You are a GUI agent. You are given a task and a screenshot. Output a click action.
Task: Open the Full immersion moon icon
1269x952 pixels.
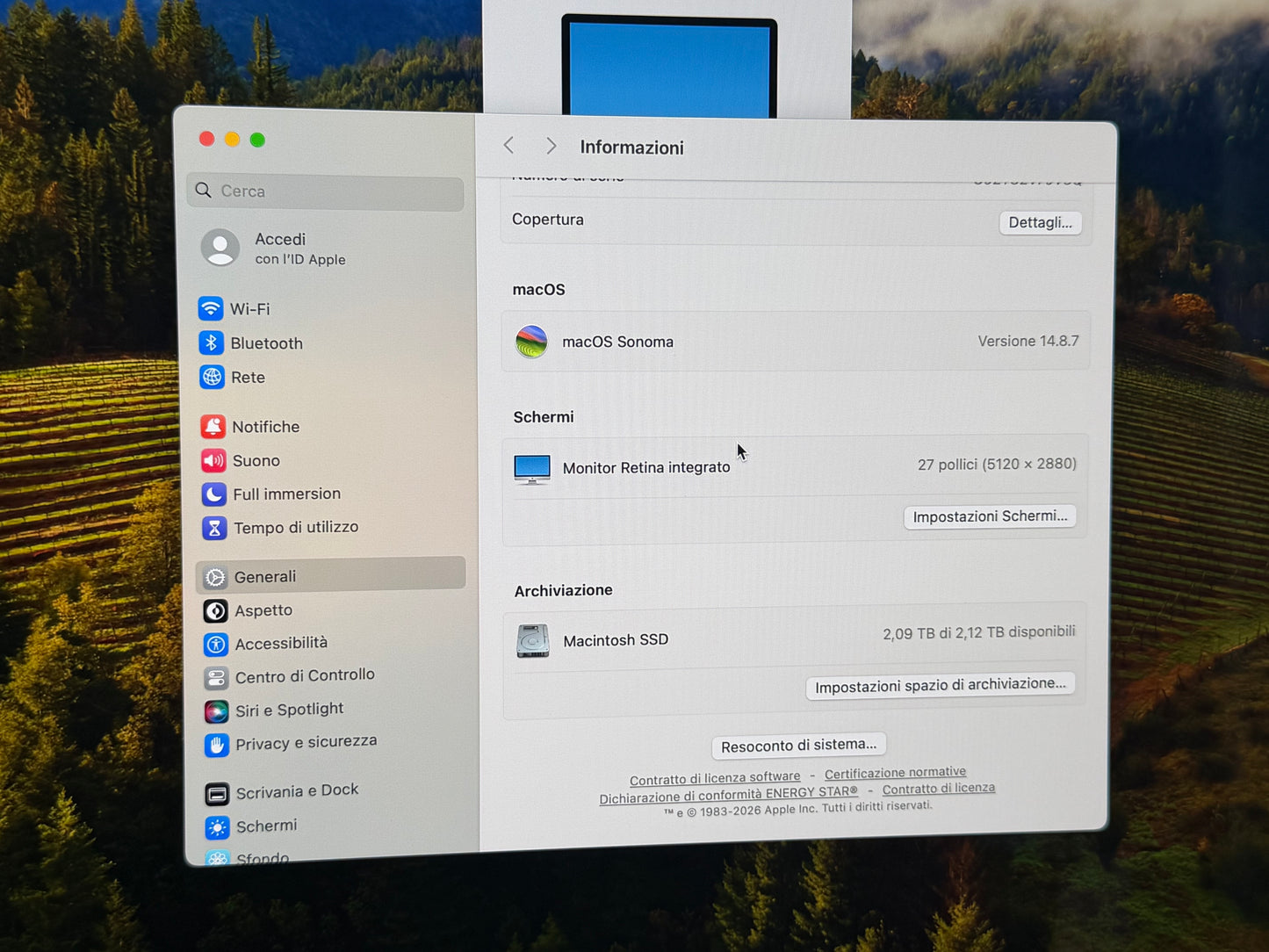(213, 494)
